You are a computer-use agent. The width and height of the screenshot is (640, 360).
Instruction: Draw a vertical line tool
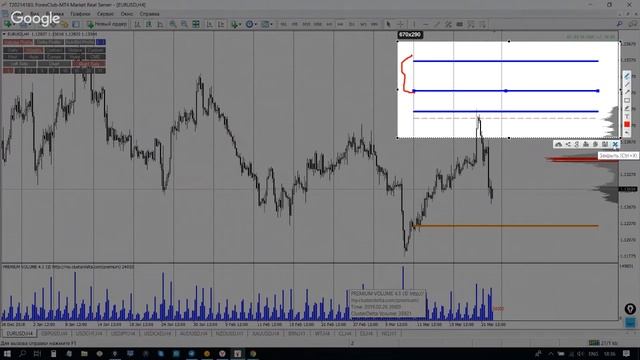(414, 24)
